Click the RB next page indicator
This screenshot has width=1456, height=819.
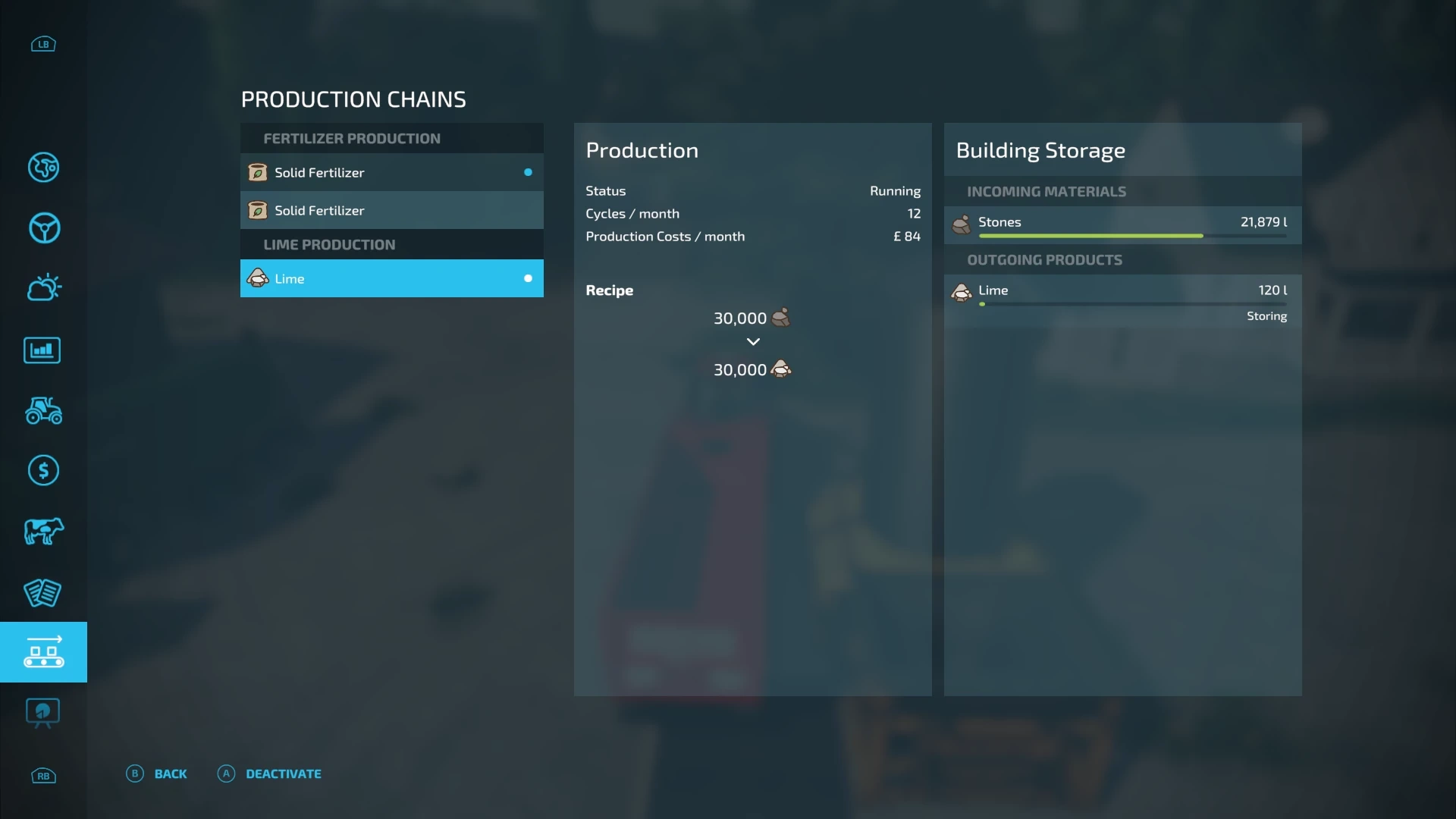[43, 776]
